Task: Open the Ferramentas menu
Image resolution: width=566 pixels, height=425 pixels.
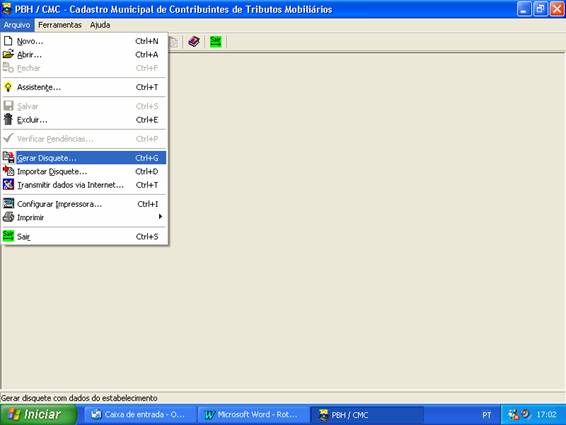Action: 60,25
